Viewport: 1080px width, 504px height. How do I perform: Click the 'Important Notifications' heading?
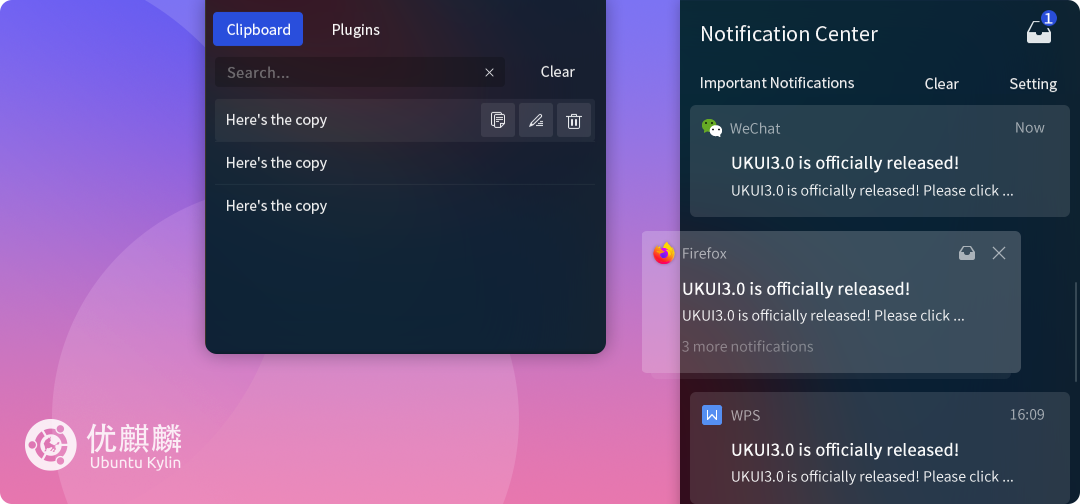pyautogui.click(x=777, y=83)
